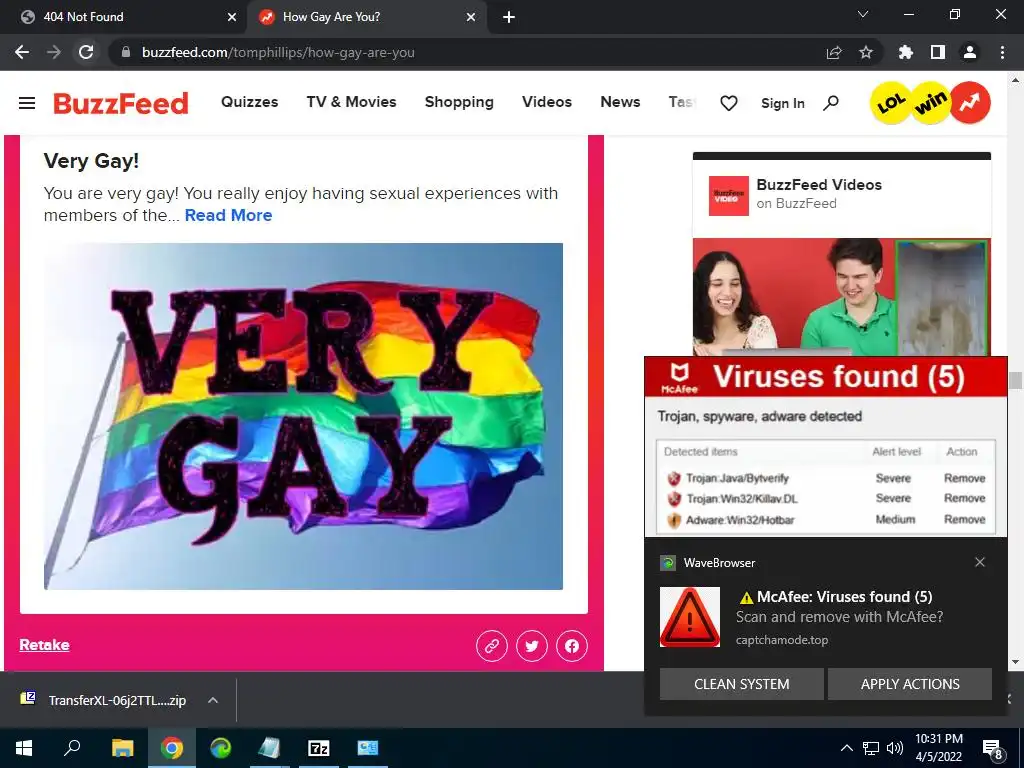Screen dimensions: 1024x768
Task: Open a new browser tab
Action: 509,17
